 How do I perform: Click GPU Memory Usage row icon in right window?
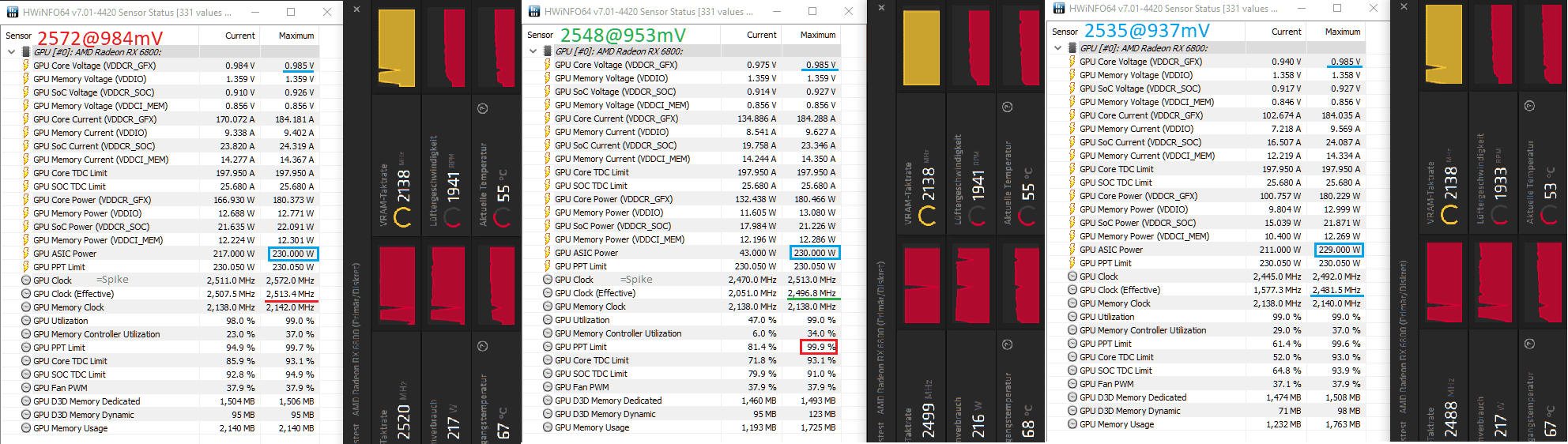pos(1072,424)
